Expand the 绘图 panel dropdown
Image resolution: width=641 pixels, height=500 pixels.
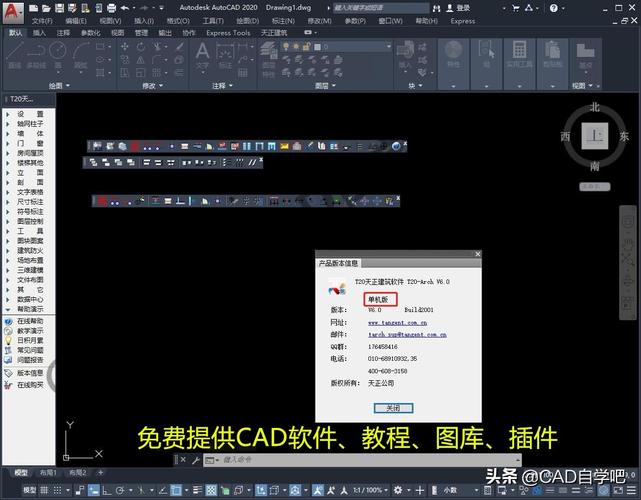pos(59,85)
